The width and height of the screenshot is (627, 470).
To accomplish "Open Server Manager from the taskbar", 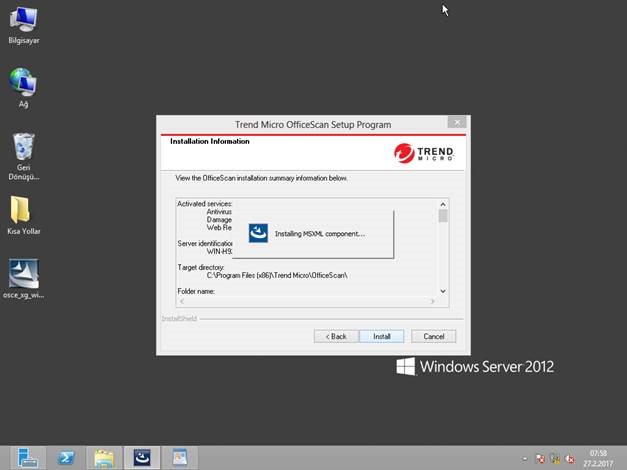I will (27, 458).
